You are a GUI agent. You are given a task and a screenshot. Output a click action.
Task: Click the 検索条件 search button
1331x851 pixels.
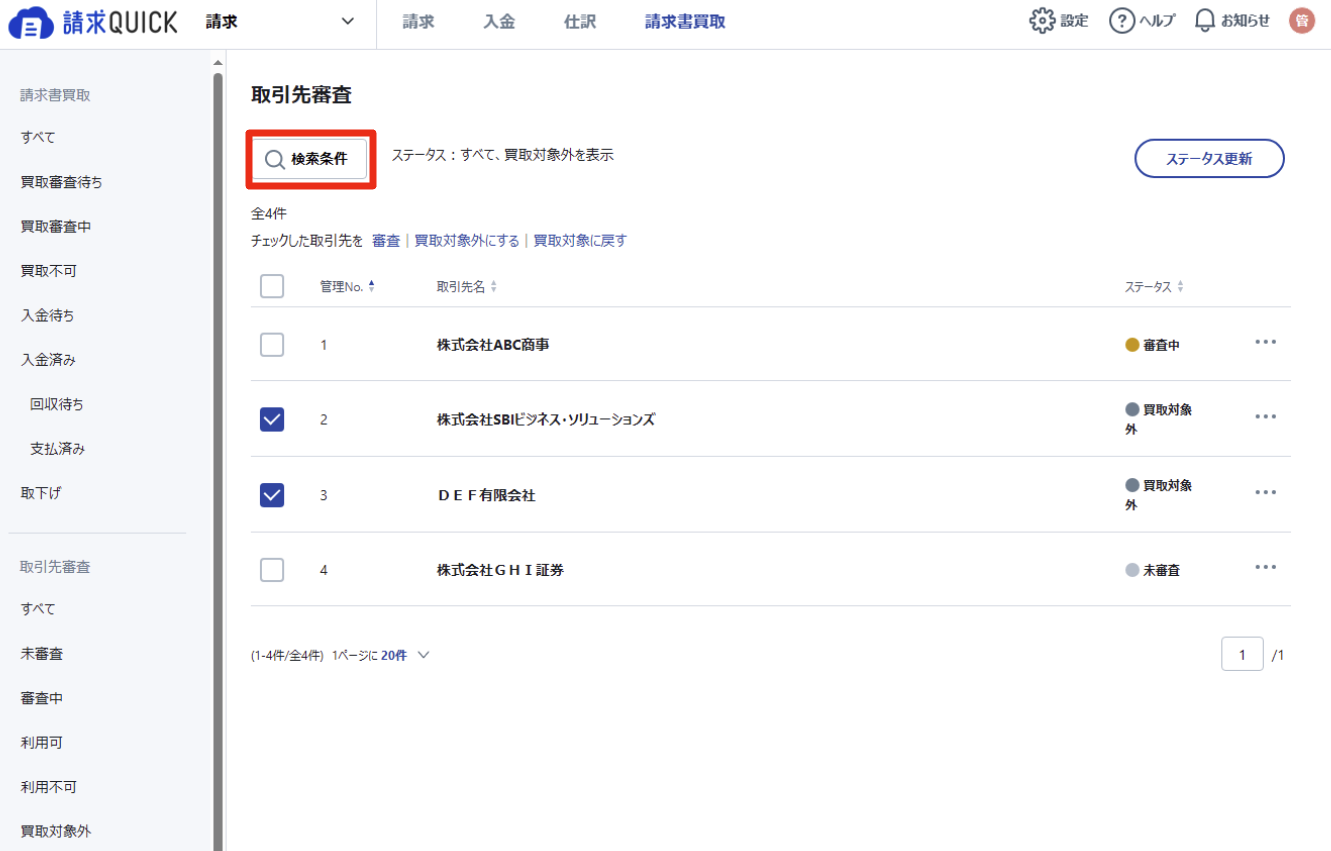(310, 159)
